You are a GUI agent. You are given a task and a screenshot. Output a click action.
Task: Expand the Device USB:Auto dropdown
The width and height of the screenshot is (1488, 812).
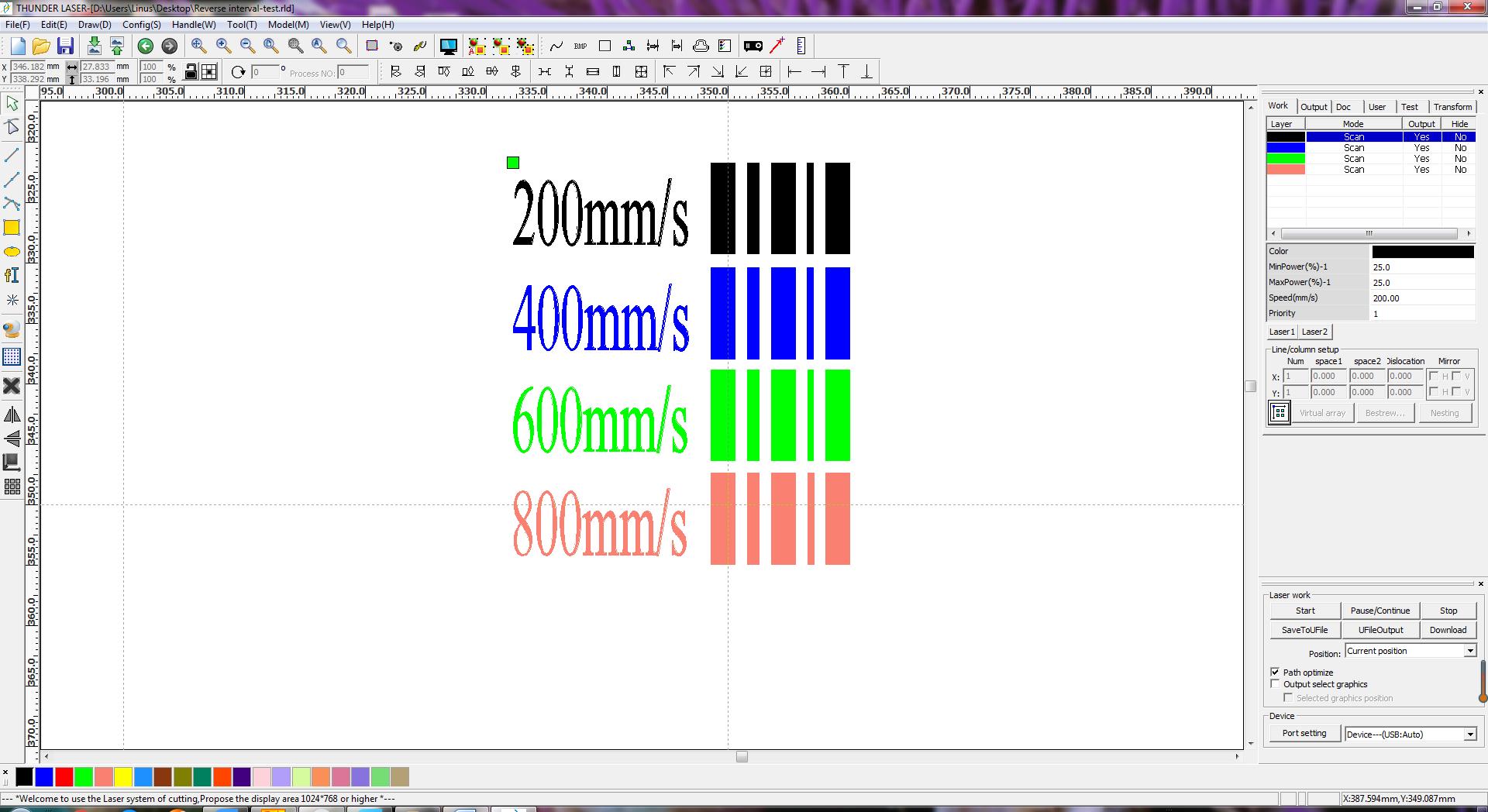[1469, 735]
